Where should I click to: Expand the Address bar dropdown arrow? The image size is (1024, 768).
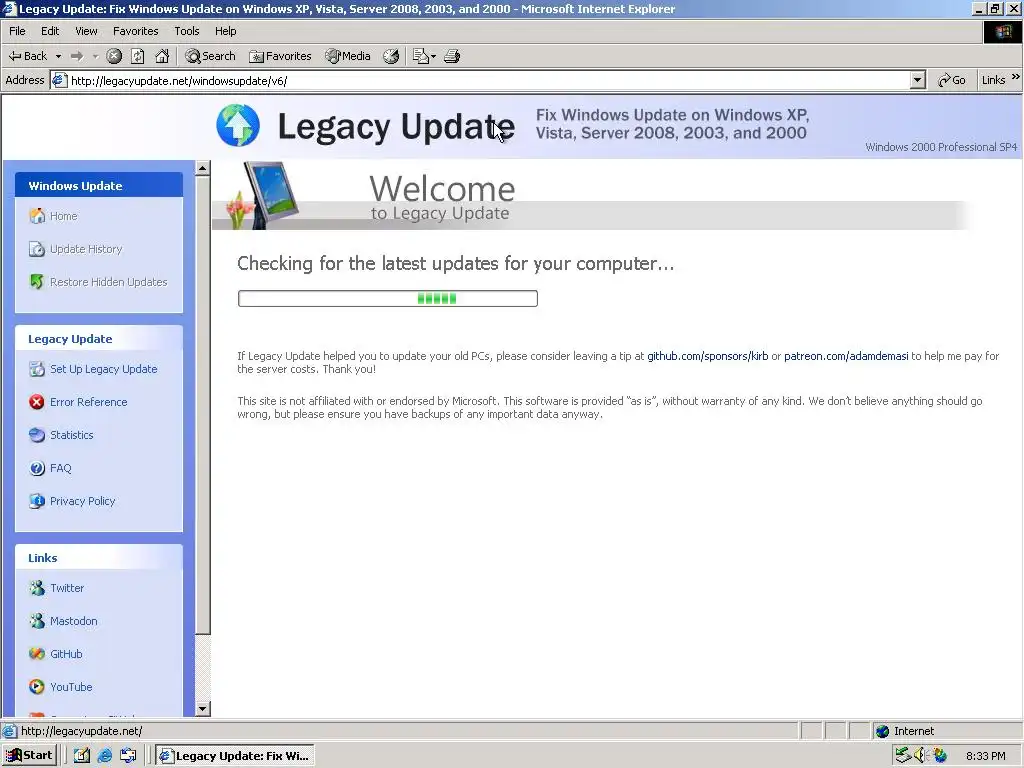click(918, 80)
